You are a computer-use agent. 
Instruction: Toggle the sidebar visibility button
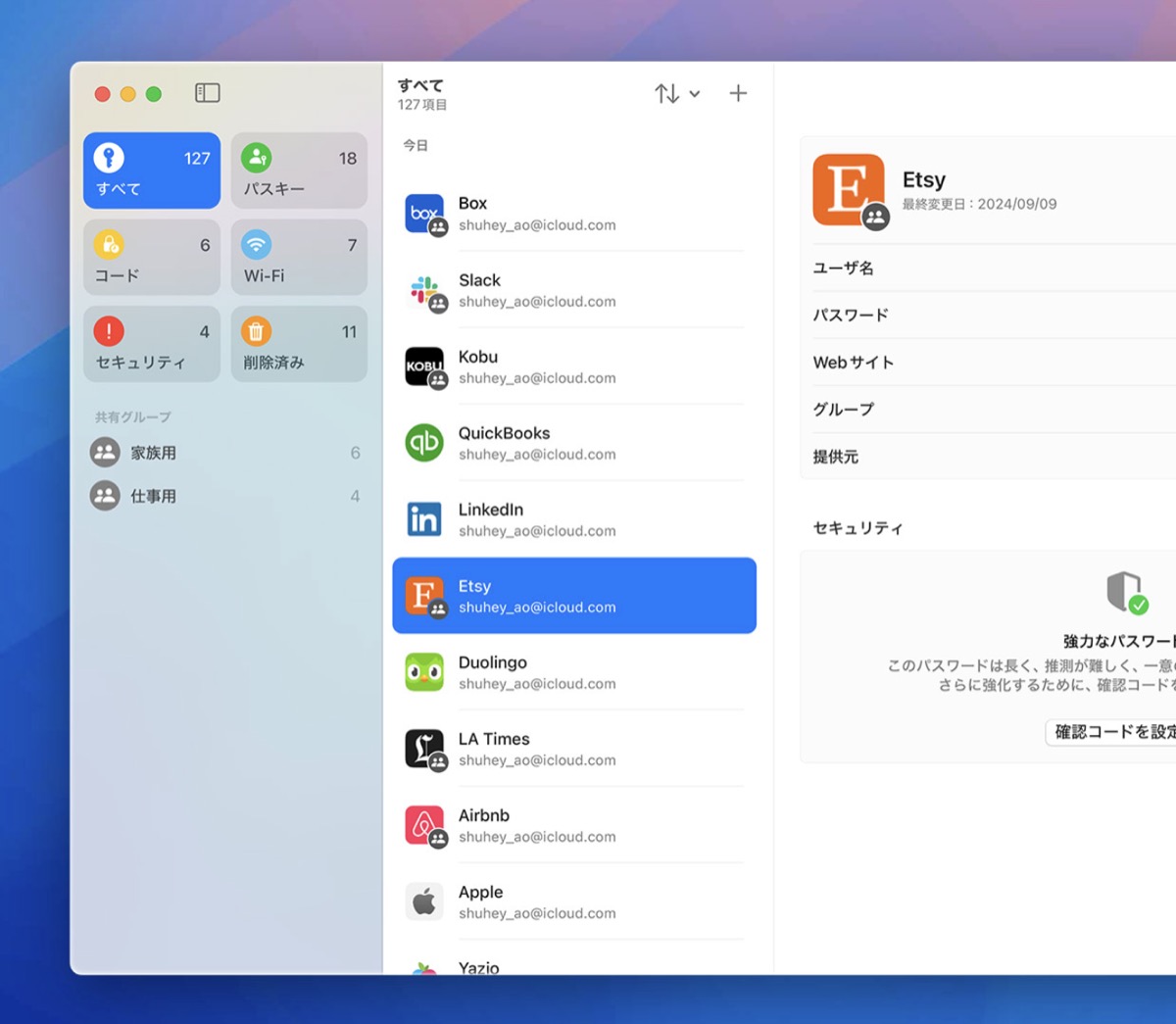[207, 93]
